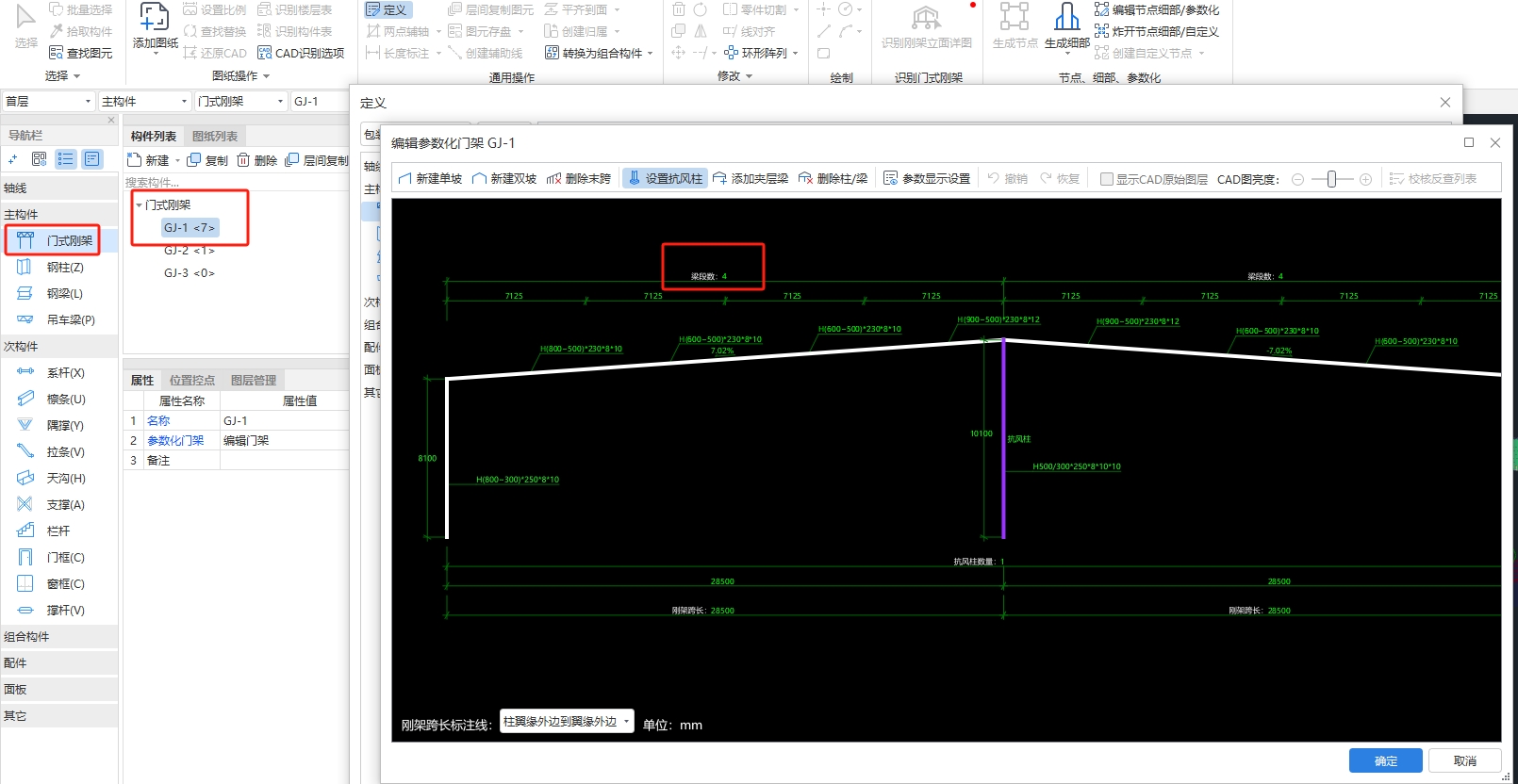Toggle grid settings view in navigation bar

[39, 159]
